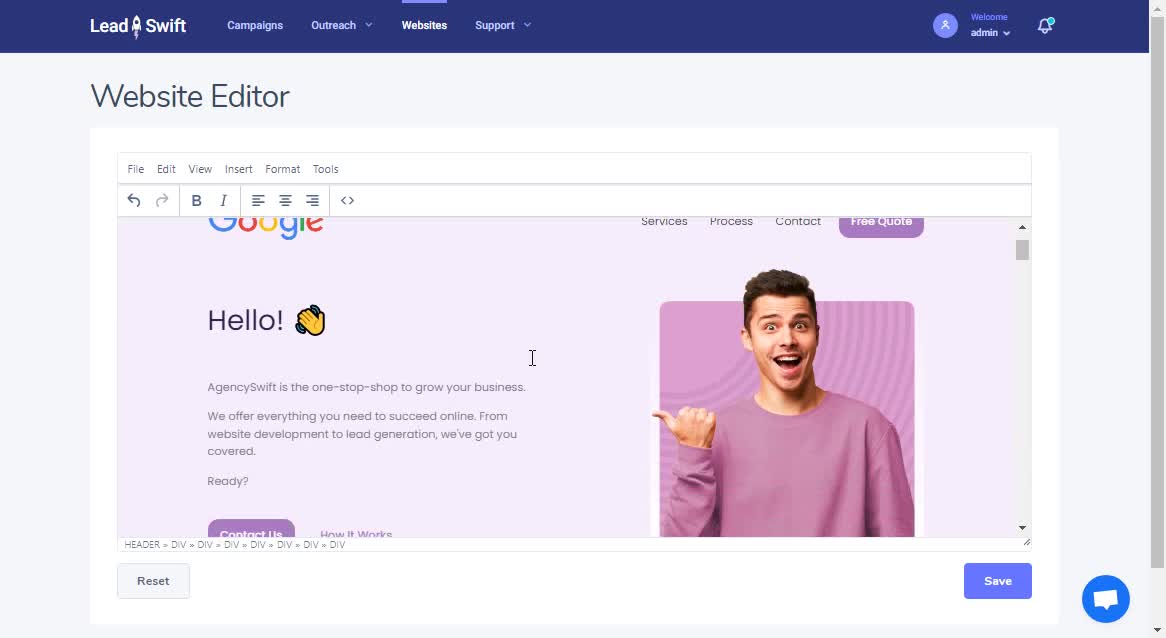
Task: Select the align center icon
Action: point(285,200)
